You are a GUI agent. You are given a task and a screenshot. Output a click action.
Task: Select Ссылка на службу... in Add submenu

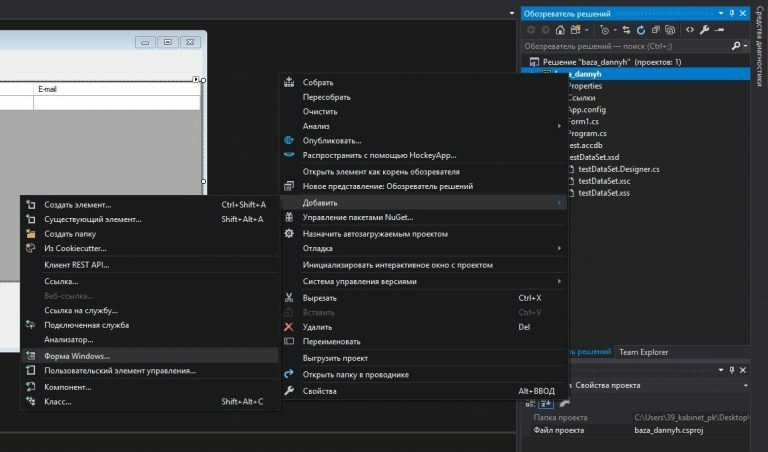151,310
